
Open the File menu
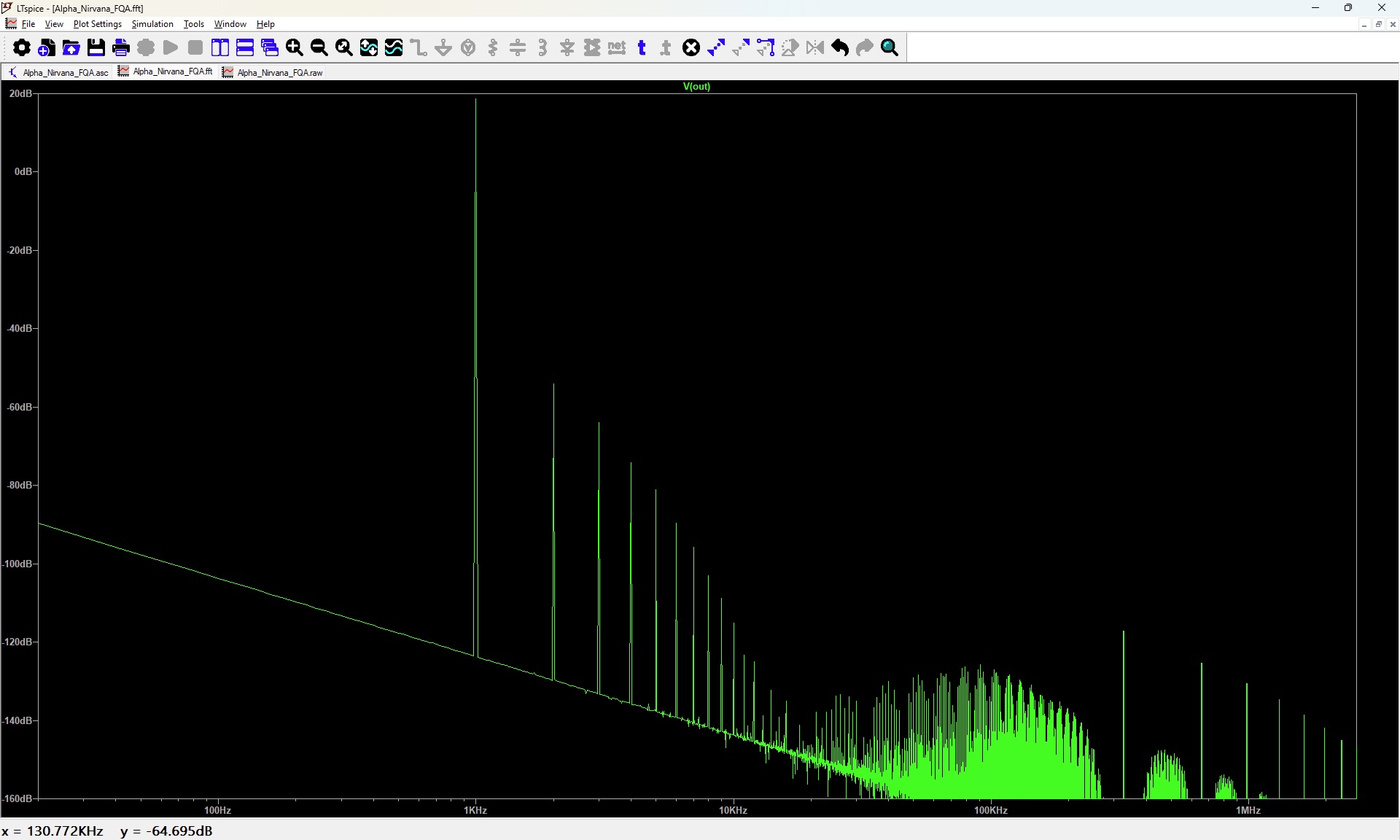28,24
